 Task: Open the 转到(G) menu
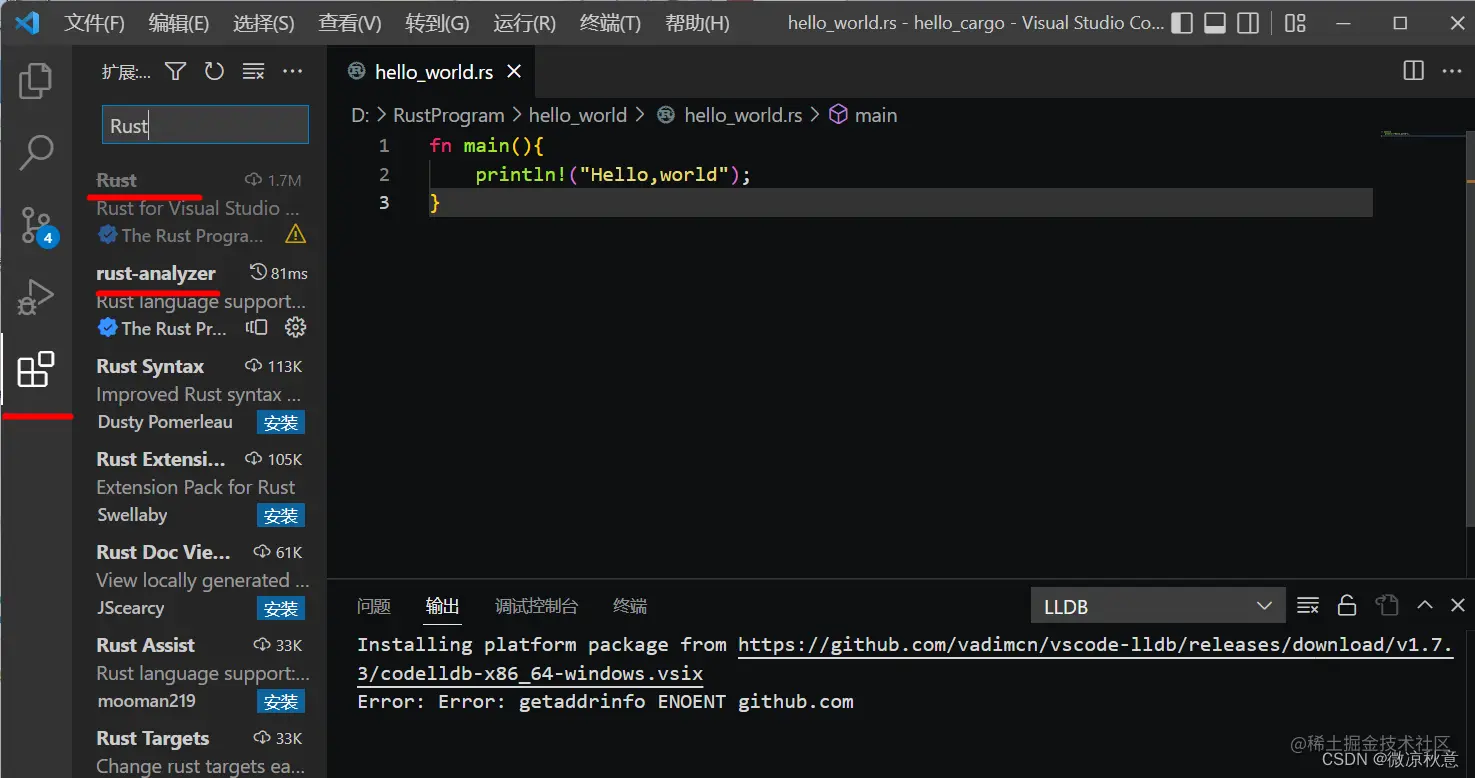(x=437, y=23)
